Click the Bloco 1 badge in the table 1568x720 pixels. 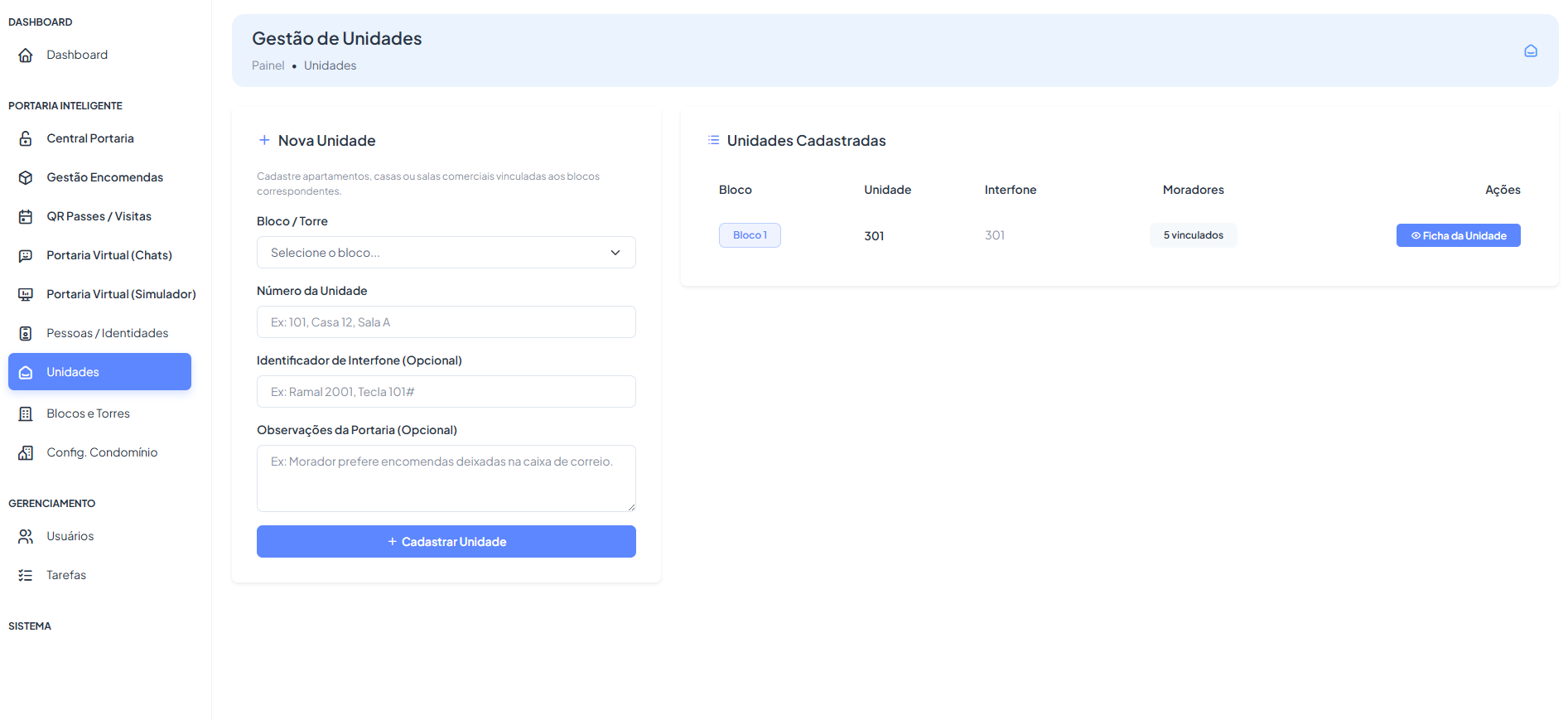pyautogui.click(x=750, y=235)
